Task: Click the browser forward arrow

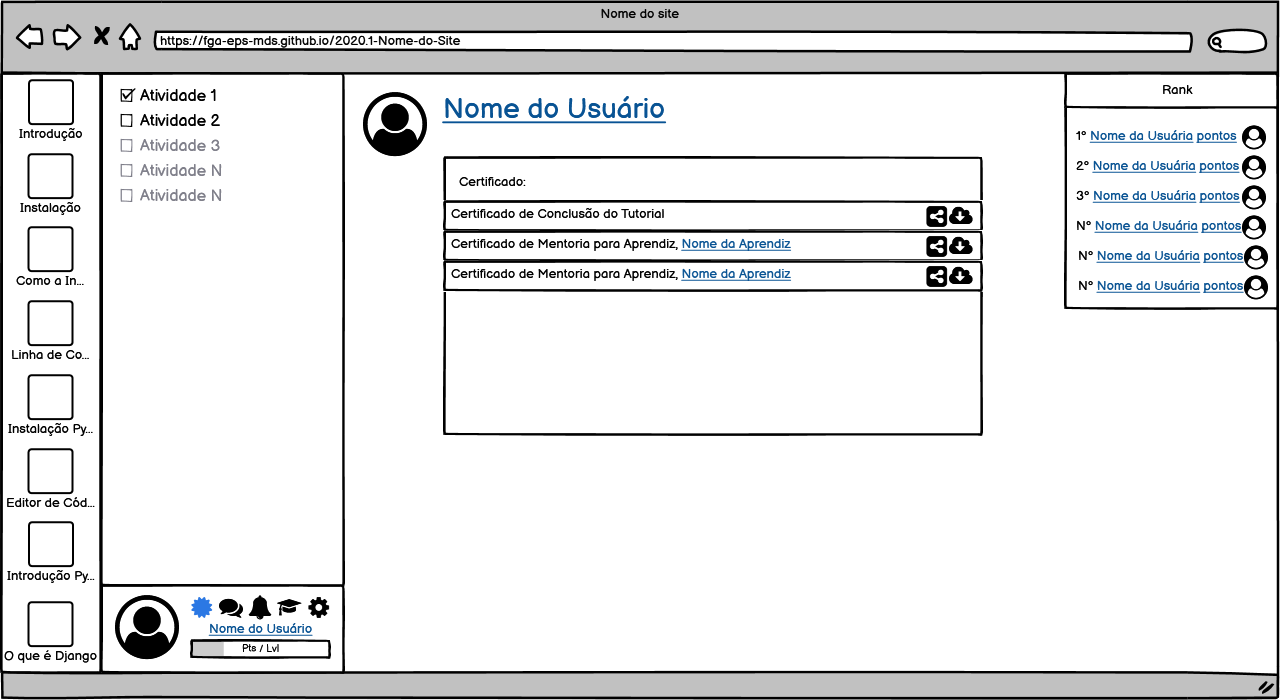Action: click(67, 38)
